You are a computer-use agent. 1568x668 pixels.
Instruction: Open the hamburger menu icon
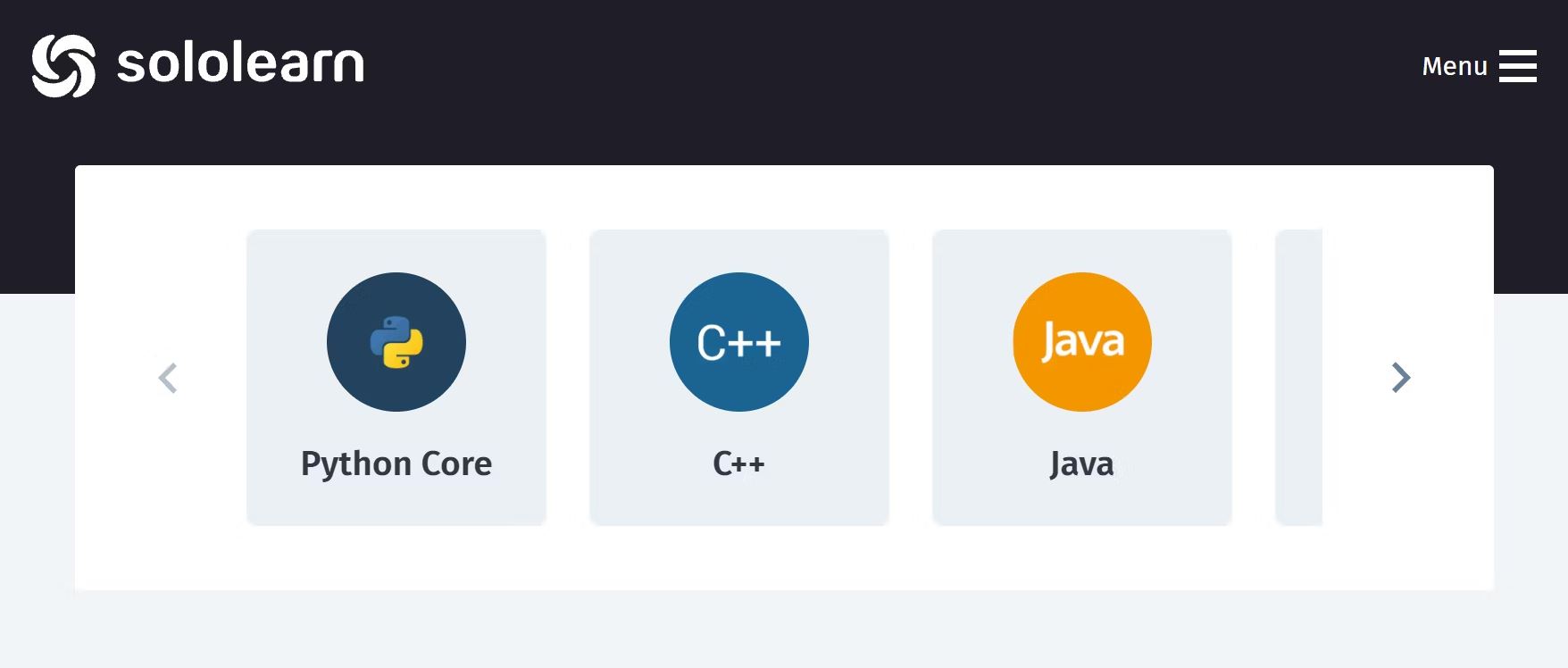point(1517,66)
